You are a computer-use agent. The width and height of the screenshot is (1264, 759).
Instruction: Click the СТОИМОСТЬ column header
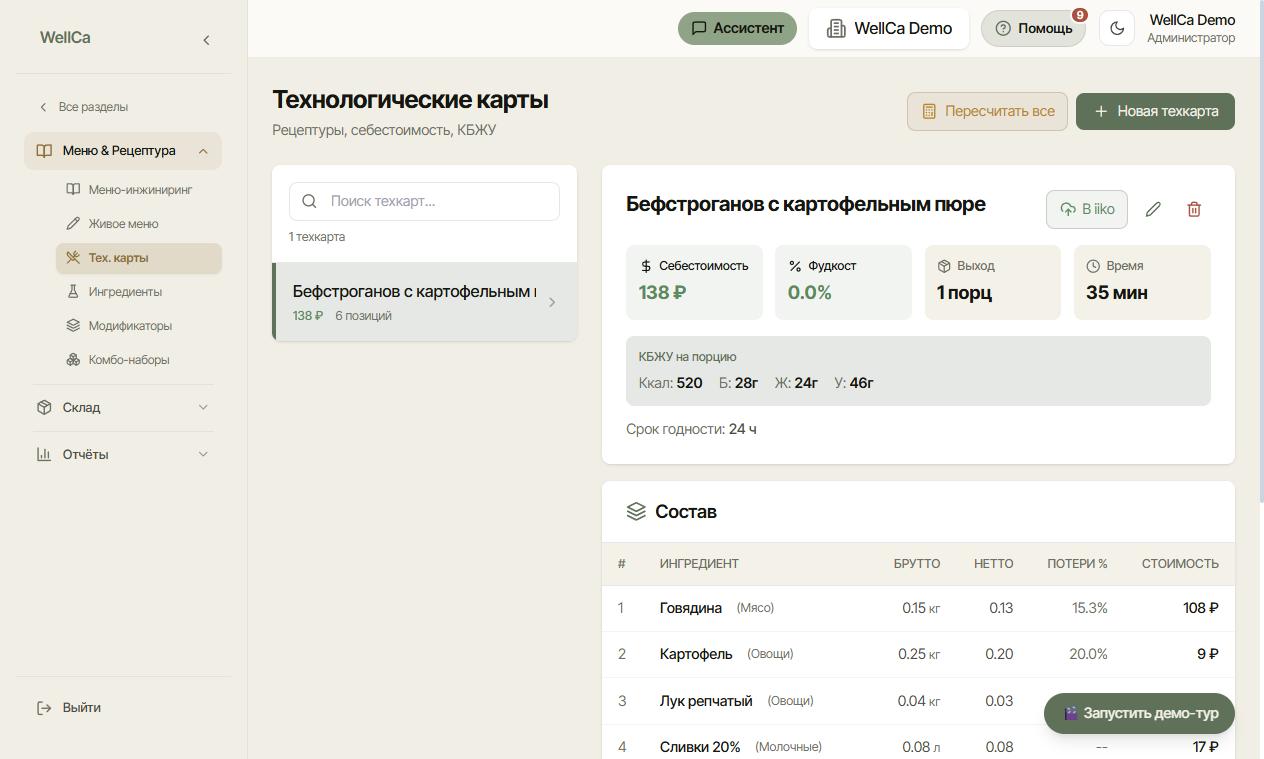pyautogui.click(x=1180, y=564)
